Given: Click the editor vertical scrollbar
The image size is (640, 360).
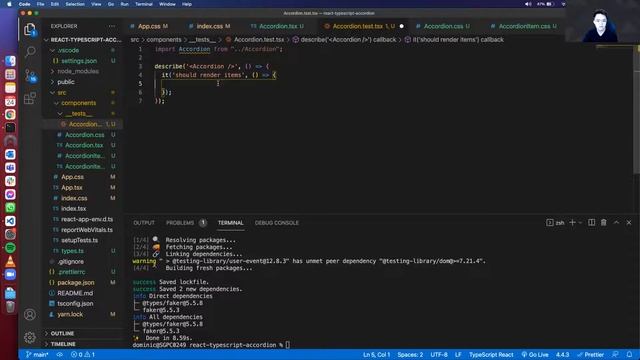Looking at the screenshot, I should [637, 110].
